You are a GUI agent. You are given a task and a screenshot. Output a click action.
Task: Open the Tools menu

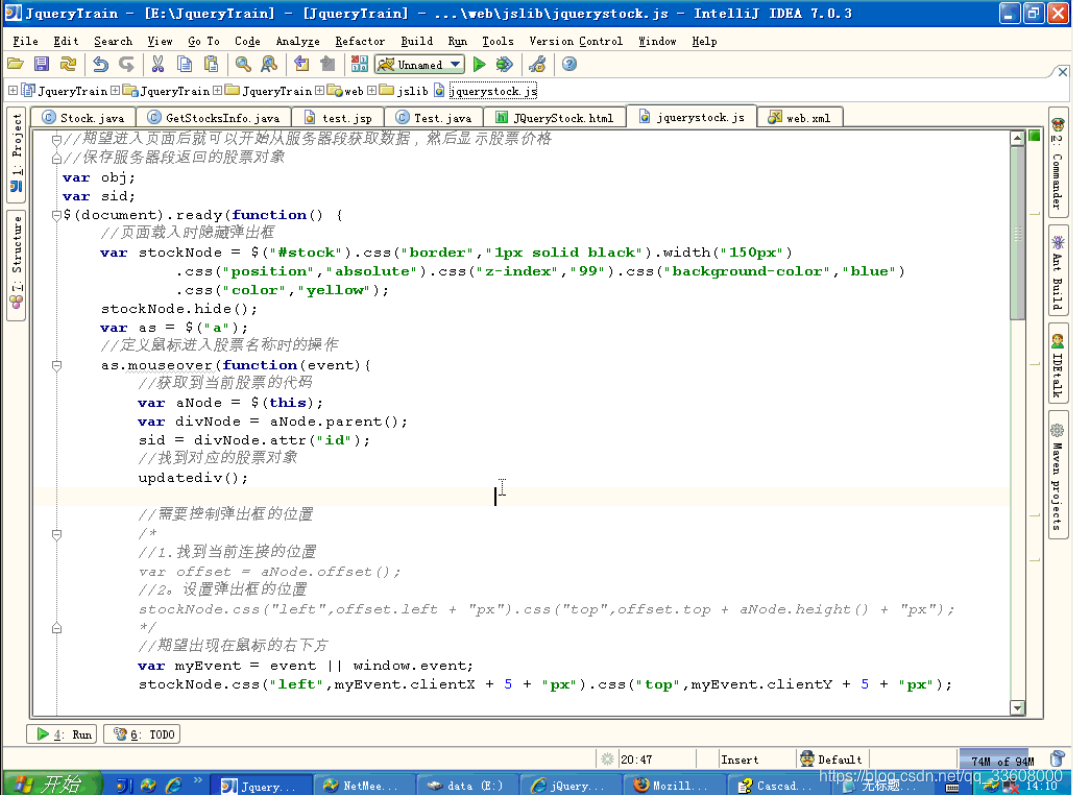pyautogui.click(x=497, y=41)
